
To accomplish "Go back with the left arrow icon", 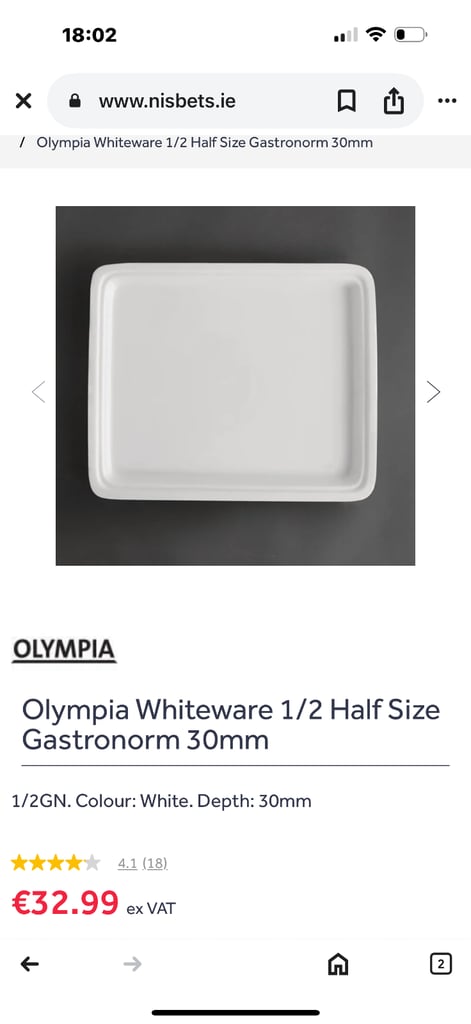I will point(29,963).
